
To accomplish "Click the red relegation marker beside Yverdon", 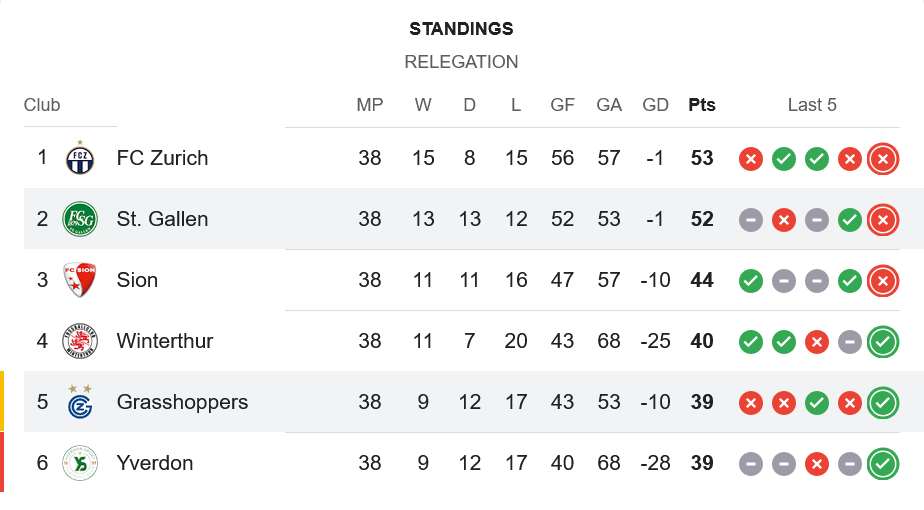I will [2, 462].
